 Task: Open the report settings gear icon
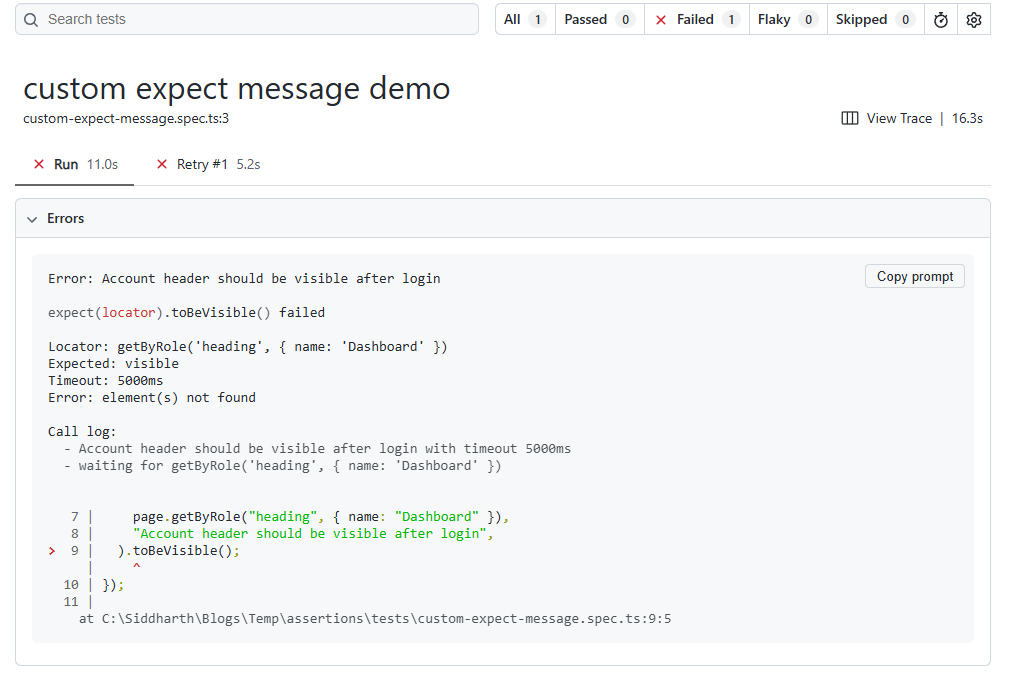973,19
